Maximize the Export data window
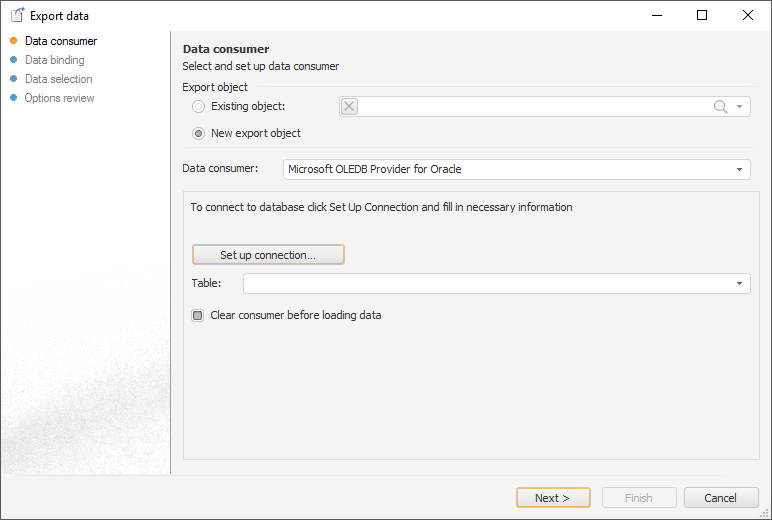This screenshot has width=772, height=520. coord(702,15)
